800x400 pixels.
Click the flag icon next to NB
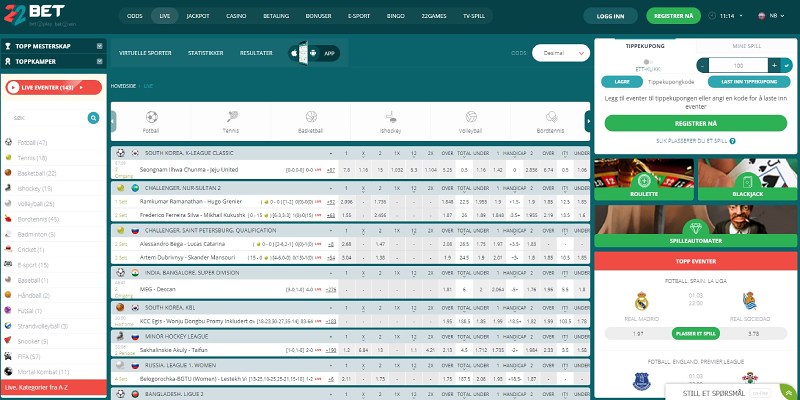(x=762, y=16)
